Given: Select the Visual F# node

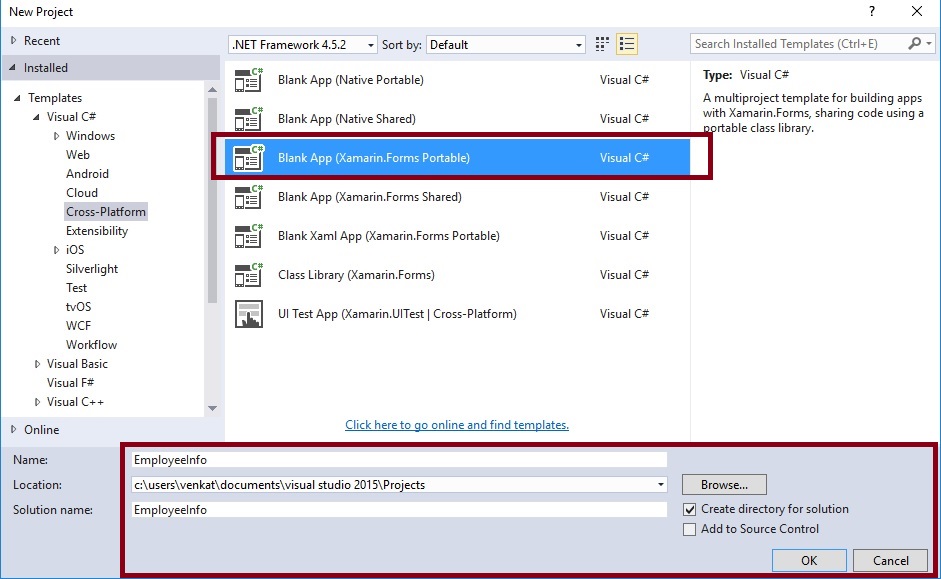Looking at the screenshot, I should pos(71,383).
